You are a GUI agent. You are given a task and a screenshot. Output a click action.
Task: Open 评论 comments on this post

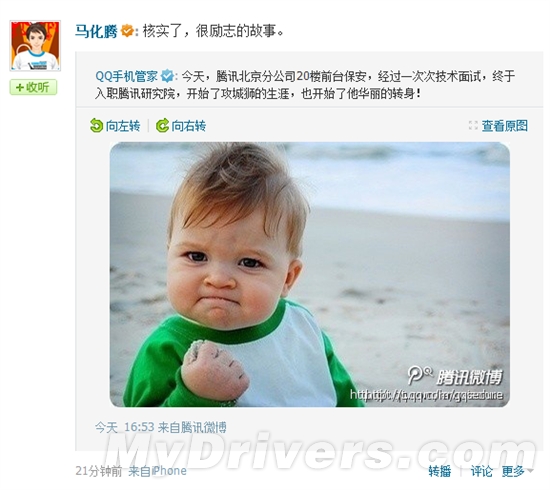(481, 471)
